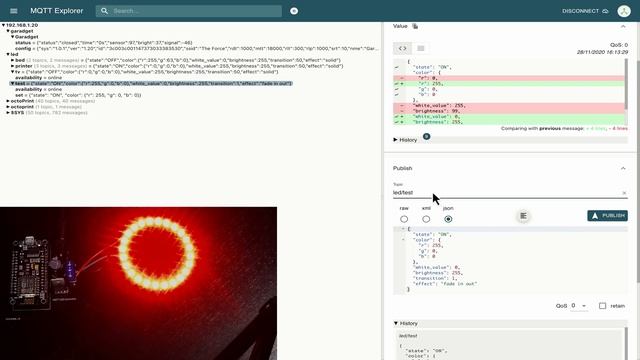Click the QoS: 0 label

pos(619,45)
